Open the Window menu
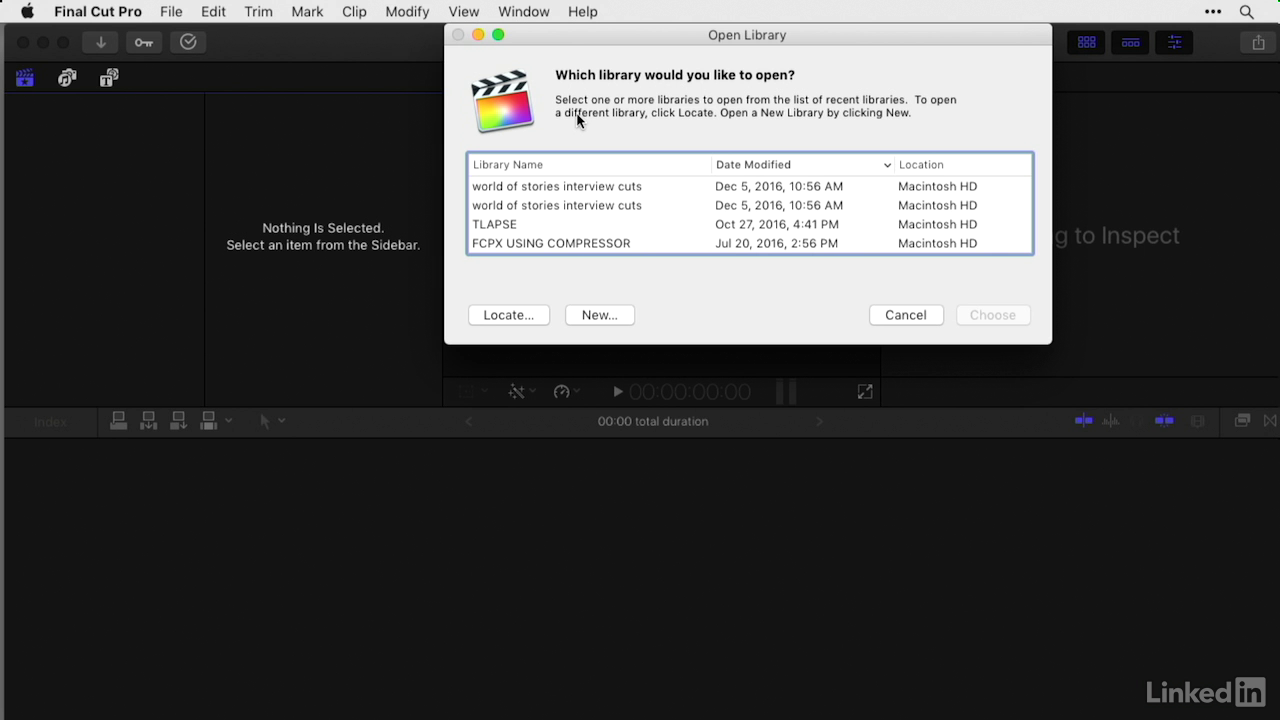1280x720 pixels. coord(523,12)
